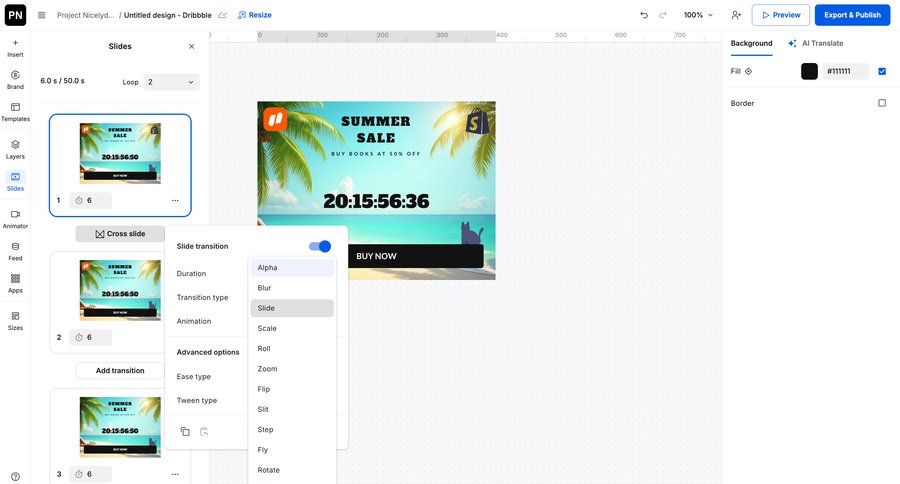This screenshot has height=484, width=900.
Task: Click the Preview button
Action: (781, 15)
